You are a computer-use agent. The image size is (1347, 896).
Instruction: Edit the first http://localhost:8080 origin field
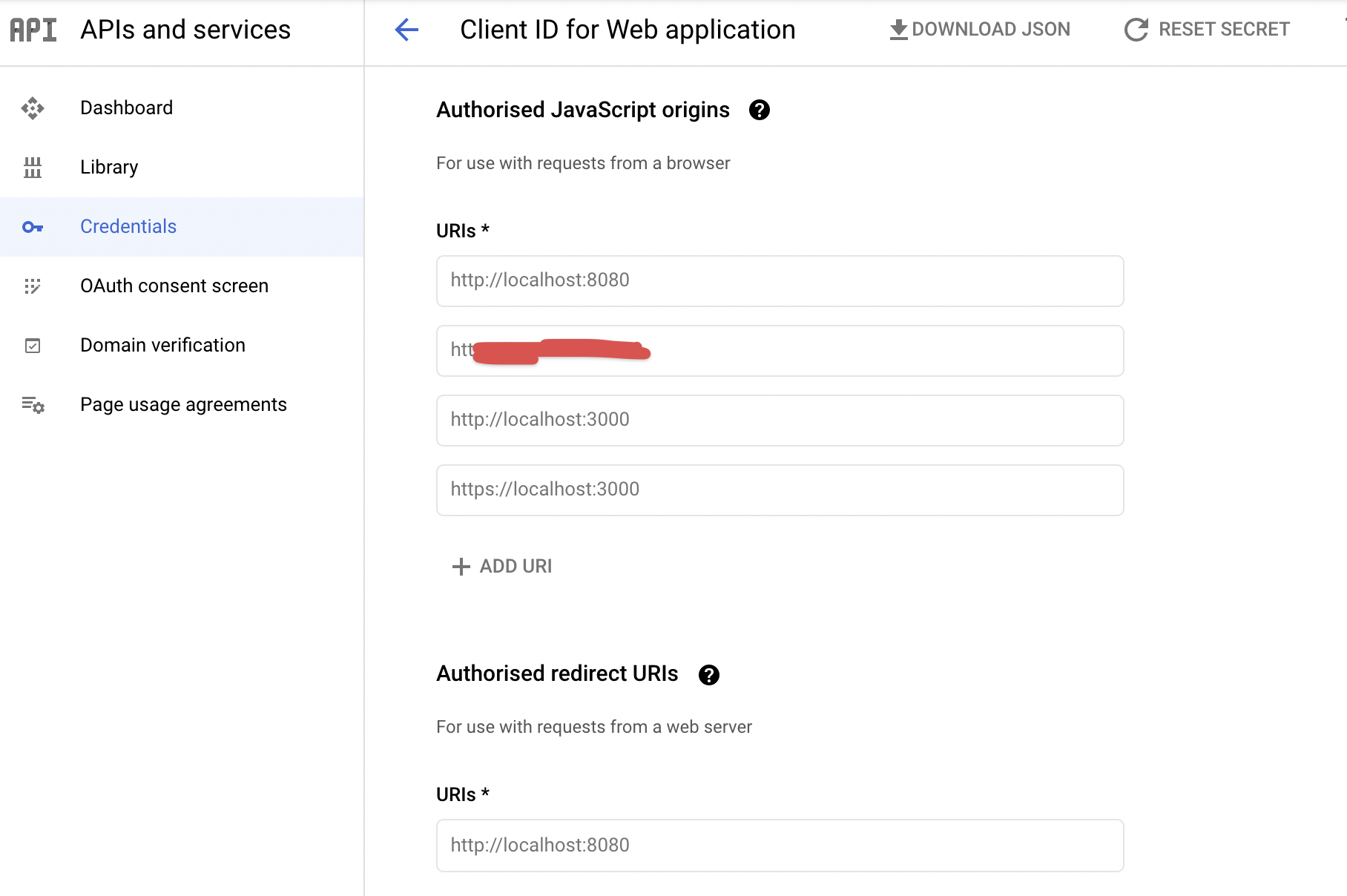[x=780, y=281]
